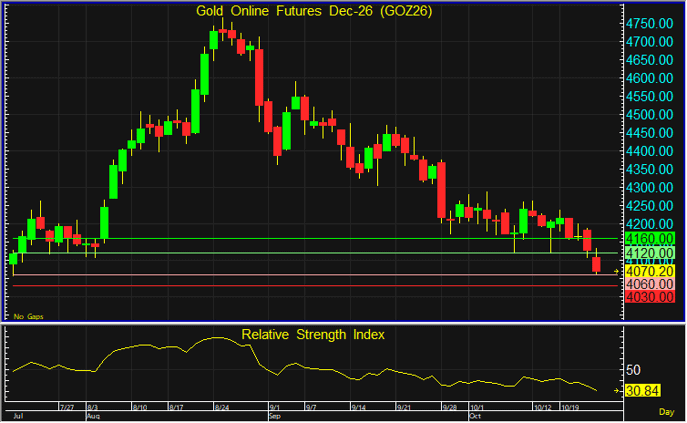Click the 4250.00 price axis label
This screenshot has height=423, width=687.
click(649, 206)
